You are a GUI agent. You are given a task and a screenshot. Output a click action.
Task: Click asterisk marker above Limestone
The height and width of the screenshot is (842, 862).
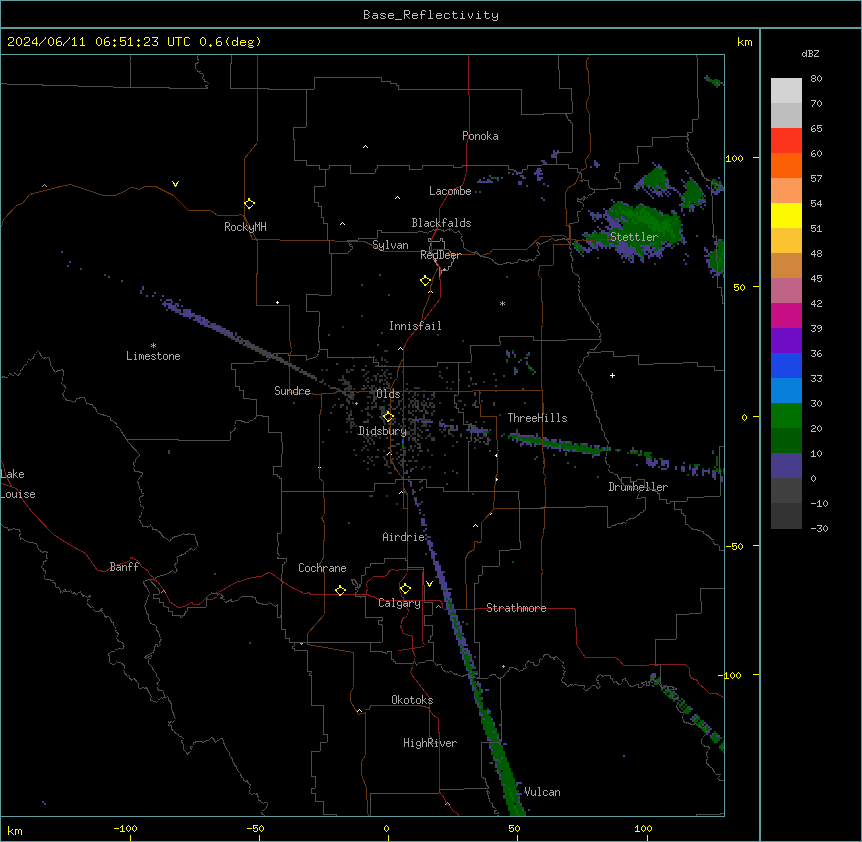[x=153, y=345]
